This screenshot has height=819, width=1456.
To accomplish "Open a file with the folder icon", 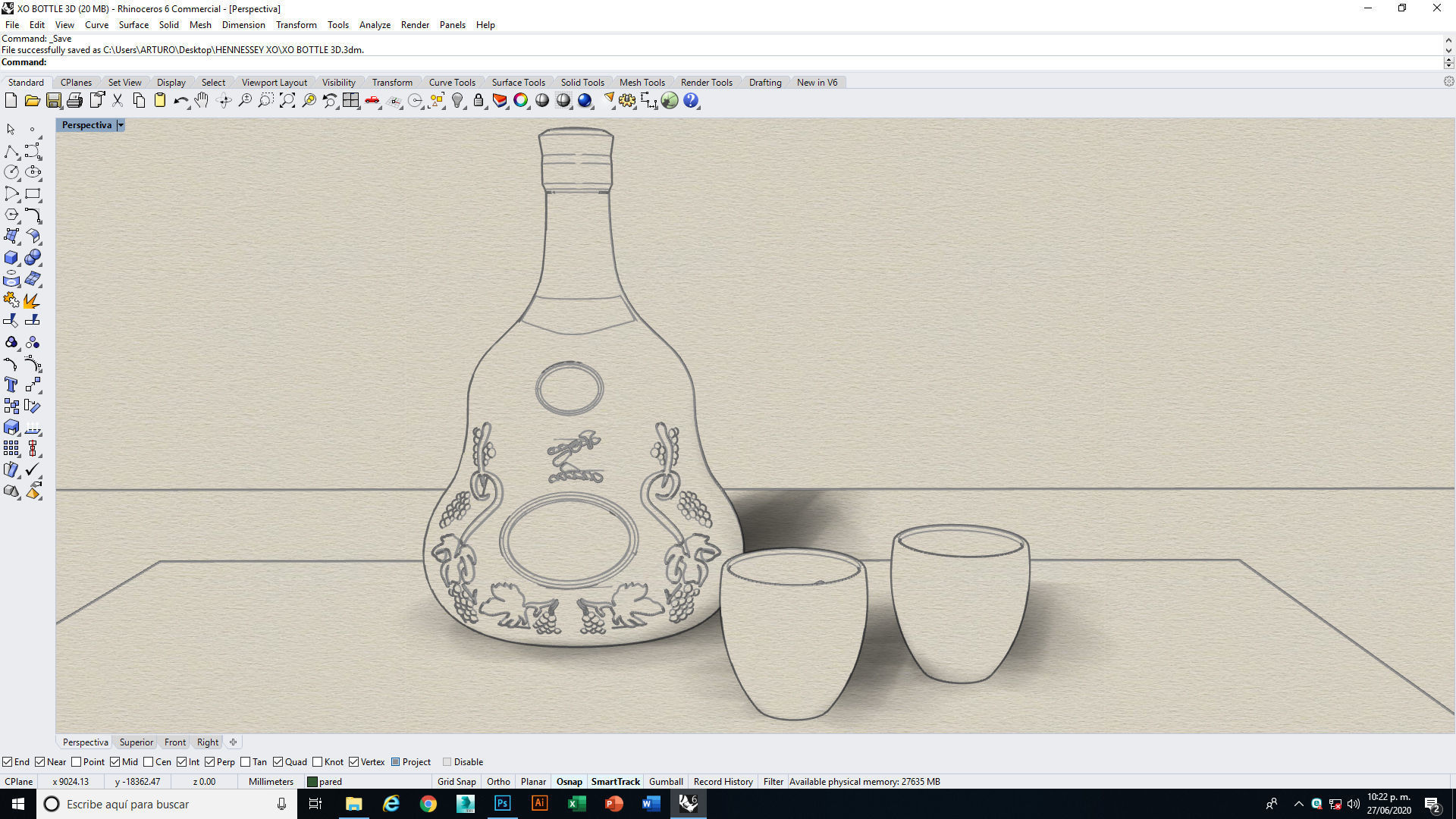I will [32, 100].
